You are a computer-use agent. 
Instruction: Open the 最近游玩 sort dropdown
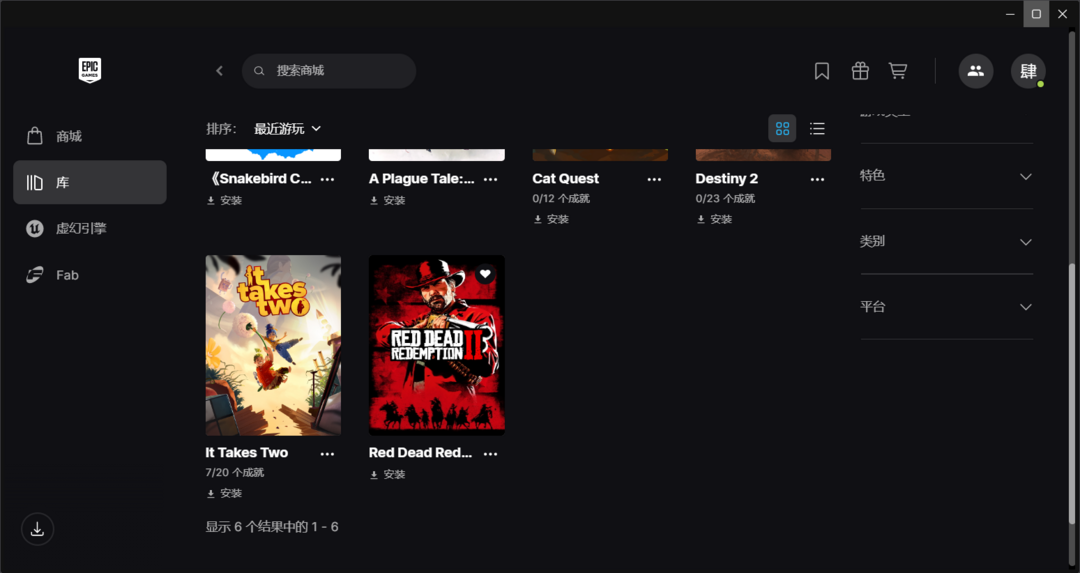[287, 129]
